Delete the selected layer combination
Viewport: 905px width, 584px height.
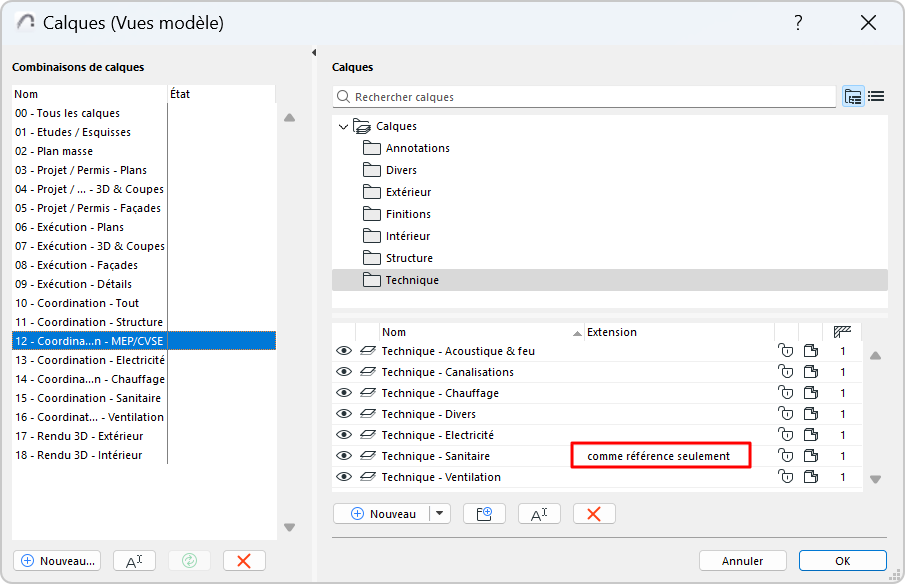click(243, 561)
